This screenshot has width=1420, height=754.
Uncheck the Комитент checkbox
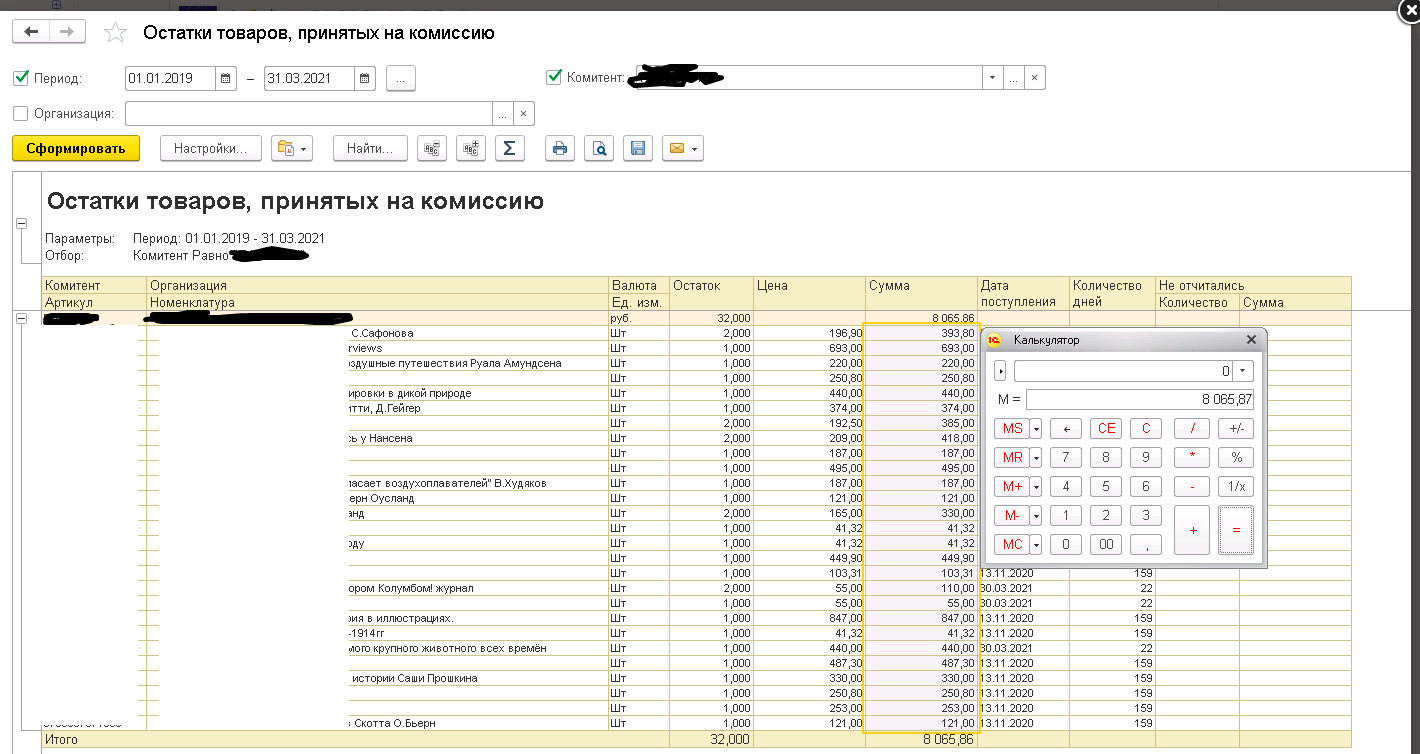point(554,77)
